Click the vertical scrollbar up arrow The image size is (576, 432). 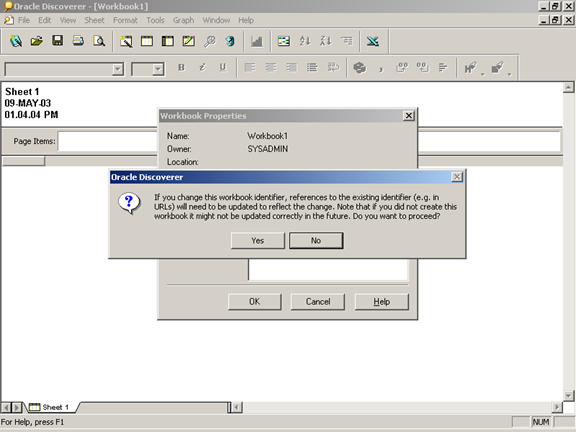tap(568, 87)
